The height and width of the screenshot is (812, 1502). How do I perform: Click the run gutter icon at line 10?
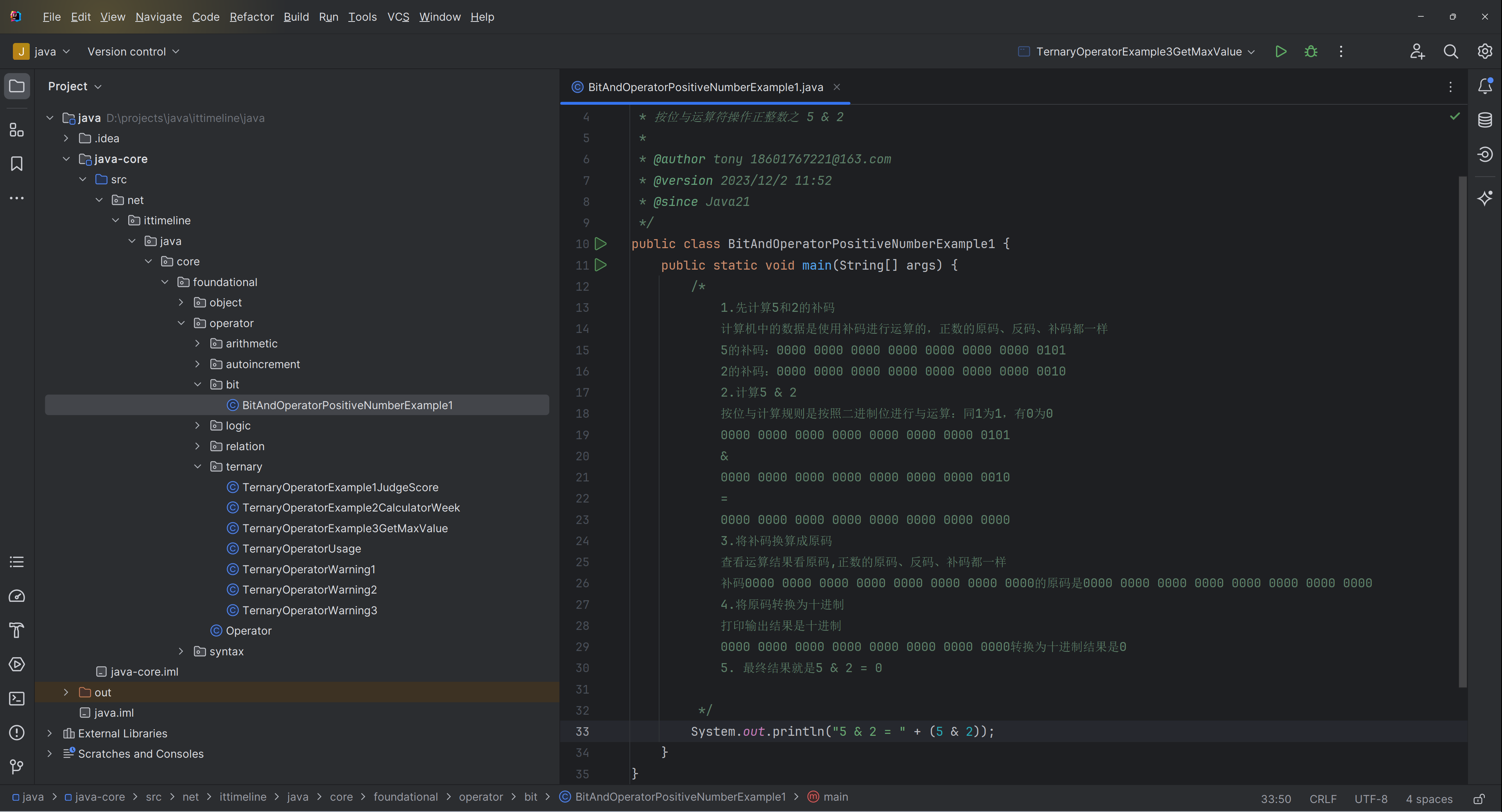pyautogui.click(x=600, y=244)
